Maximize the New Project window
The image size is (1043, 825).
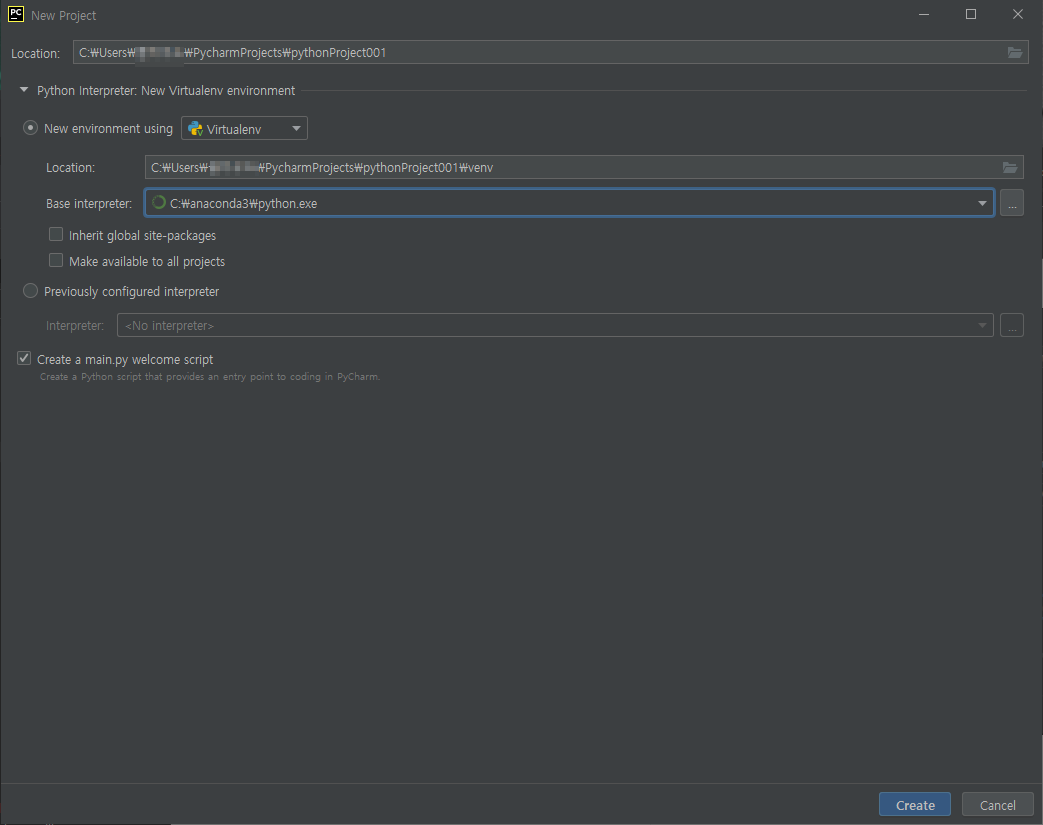[970, 15]
